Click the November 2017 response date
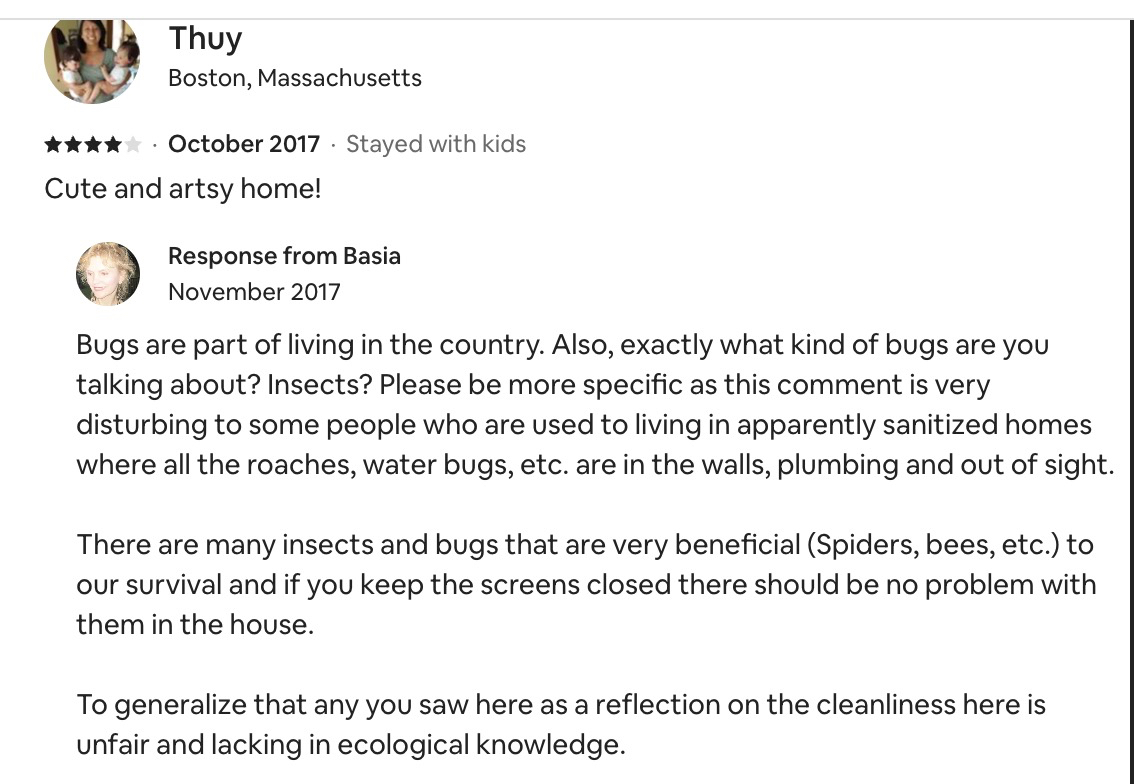The image size is (1134, 784). pyautogui.click(x=254, y=292)
